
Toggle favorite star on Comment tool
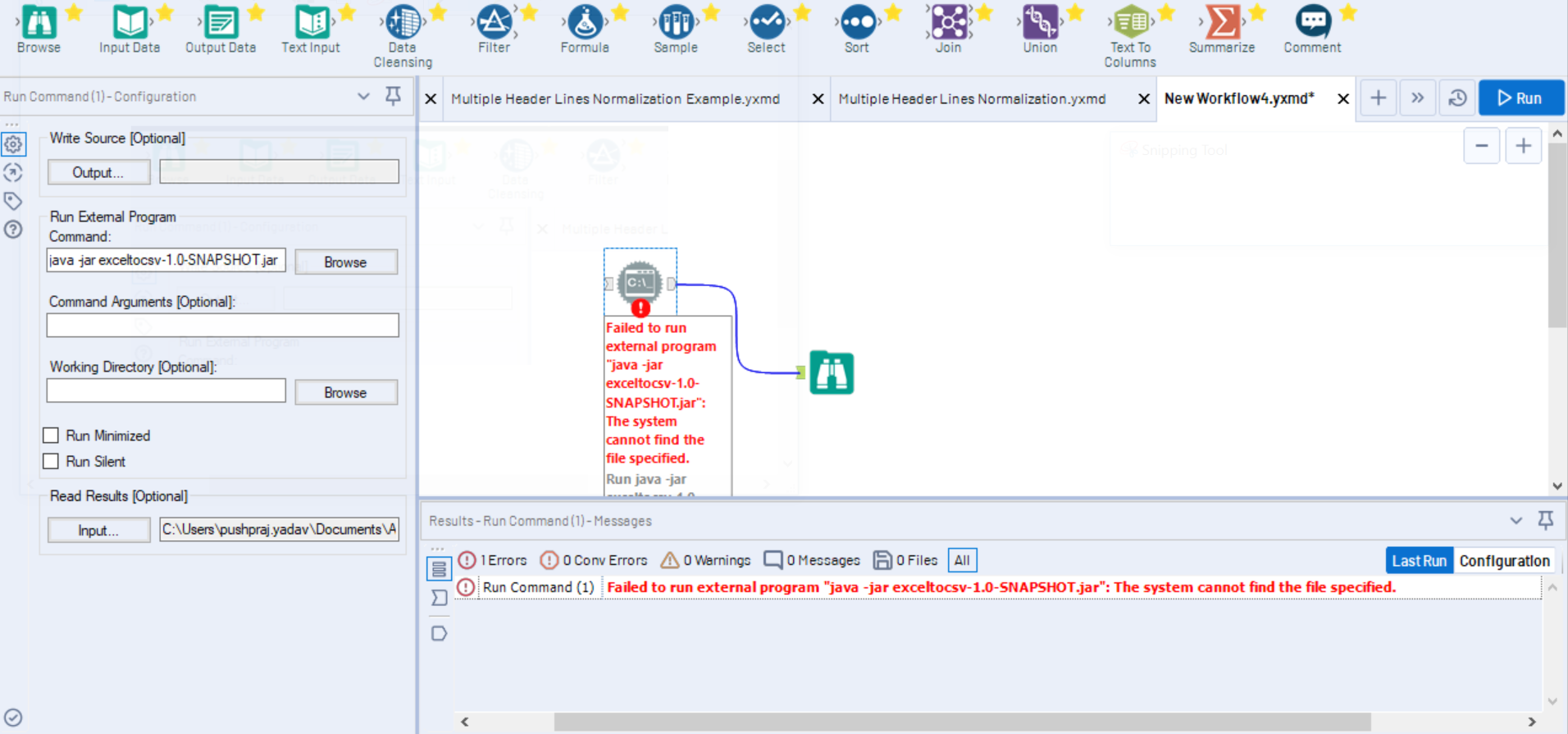tap(1348, 11)
